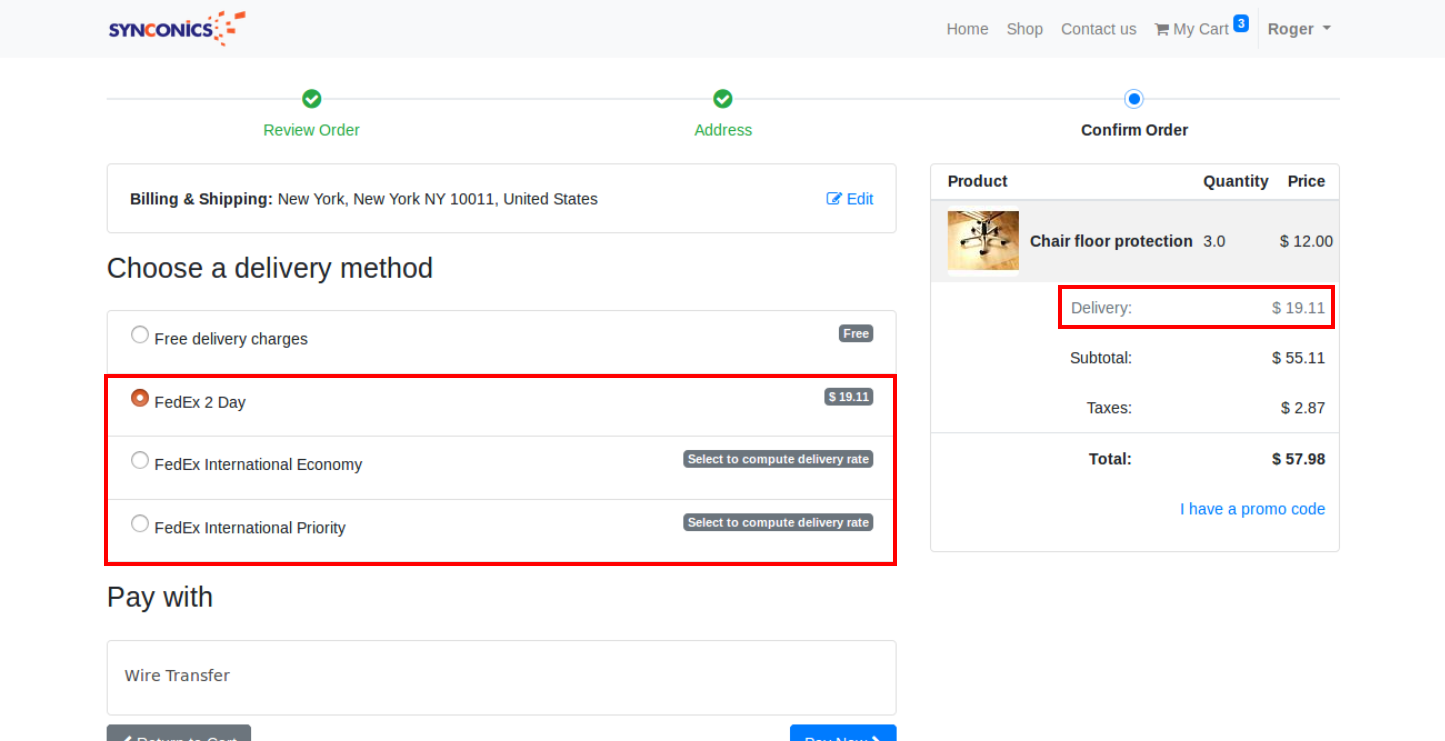The image size is (1445, 741).
Task: Click the Edit pencil icon for billing address
Action: pos(834,199)
